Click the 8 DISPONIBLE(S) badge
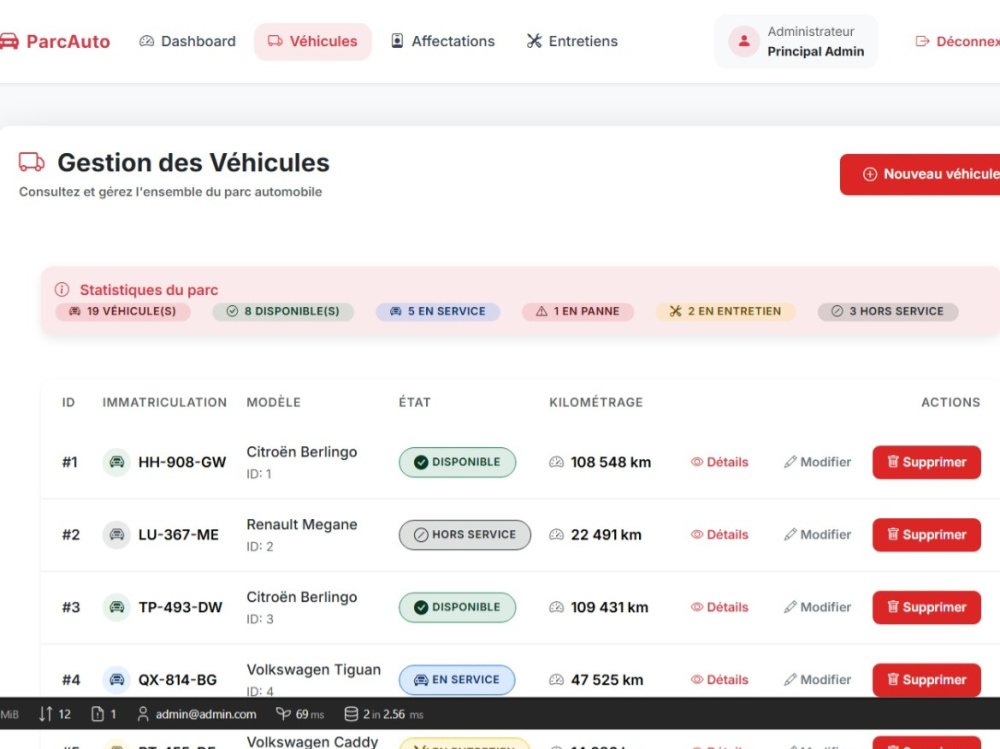The width and height of the screenshot is (1000, 749). pos(283,311)
